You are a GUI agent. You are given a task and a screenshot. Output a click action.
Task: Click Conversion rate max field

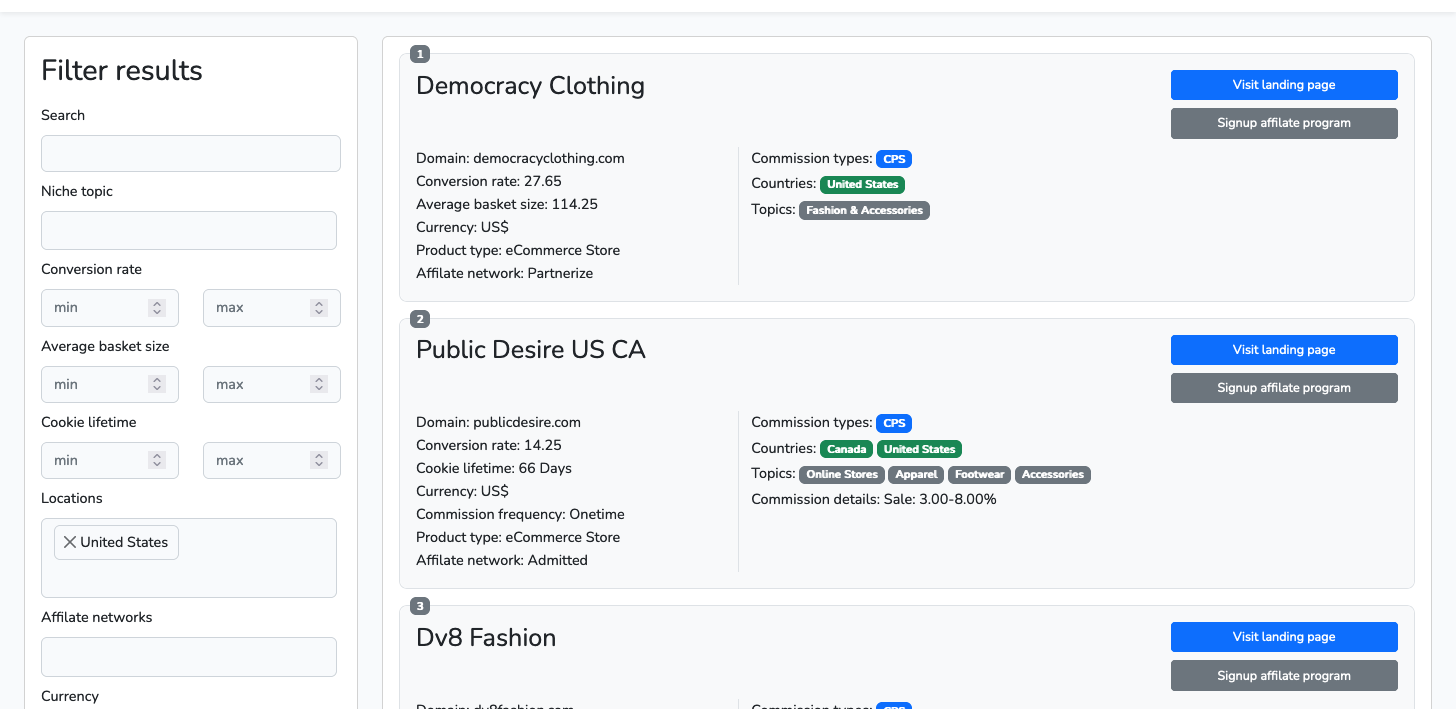(x=272, y=308)
